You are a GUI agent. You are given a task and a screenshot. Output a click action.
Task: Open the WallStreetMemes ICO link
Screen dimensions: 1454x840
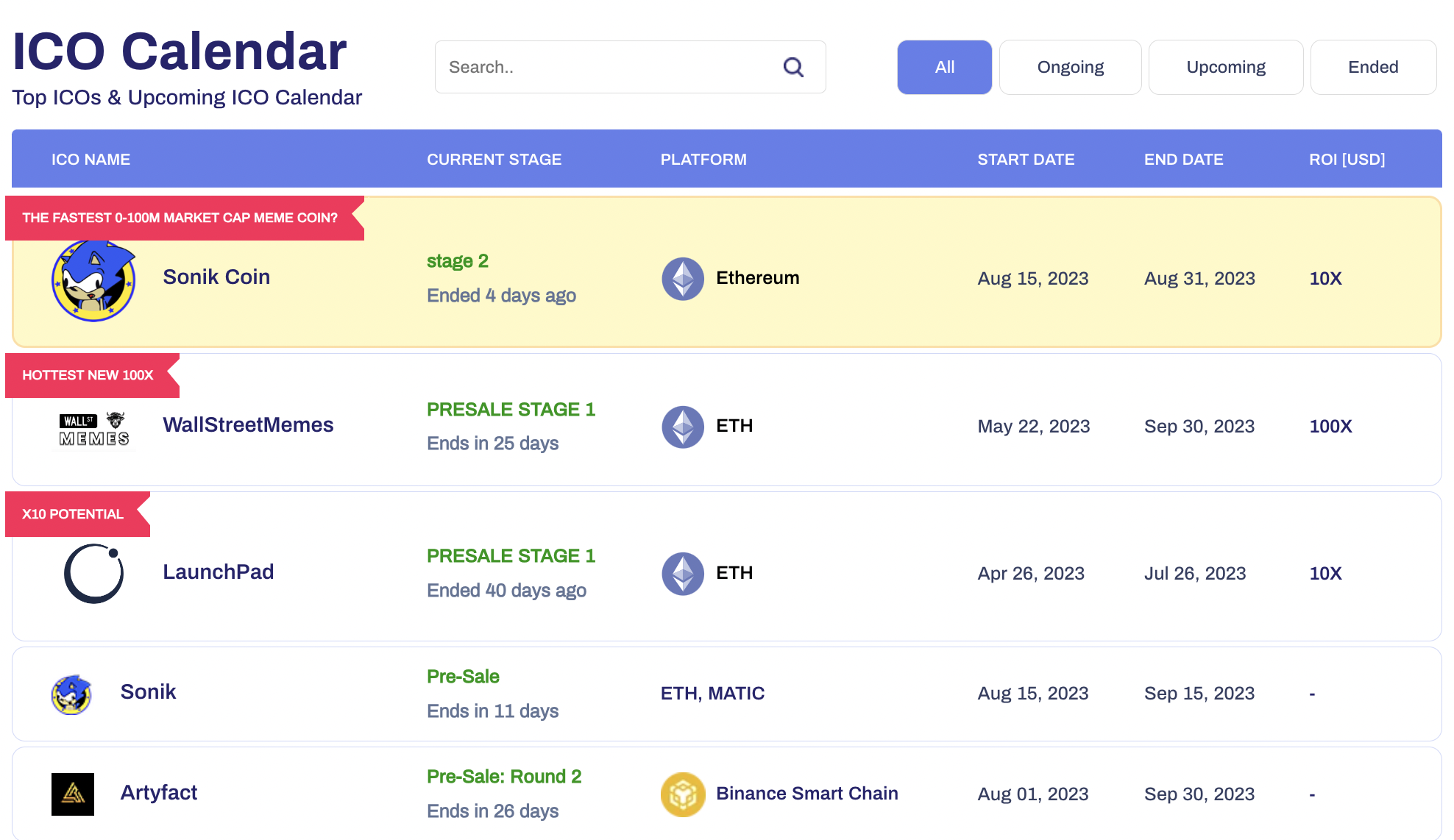pyautogui.click(x=248, y=424)
